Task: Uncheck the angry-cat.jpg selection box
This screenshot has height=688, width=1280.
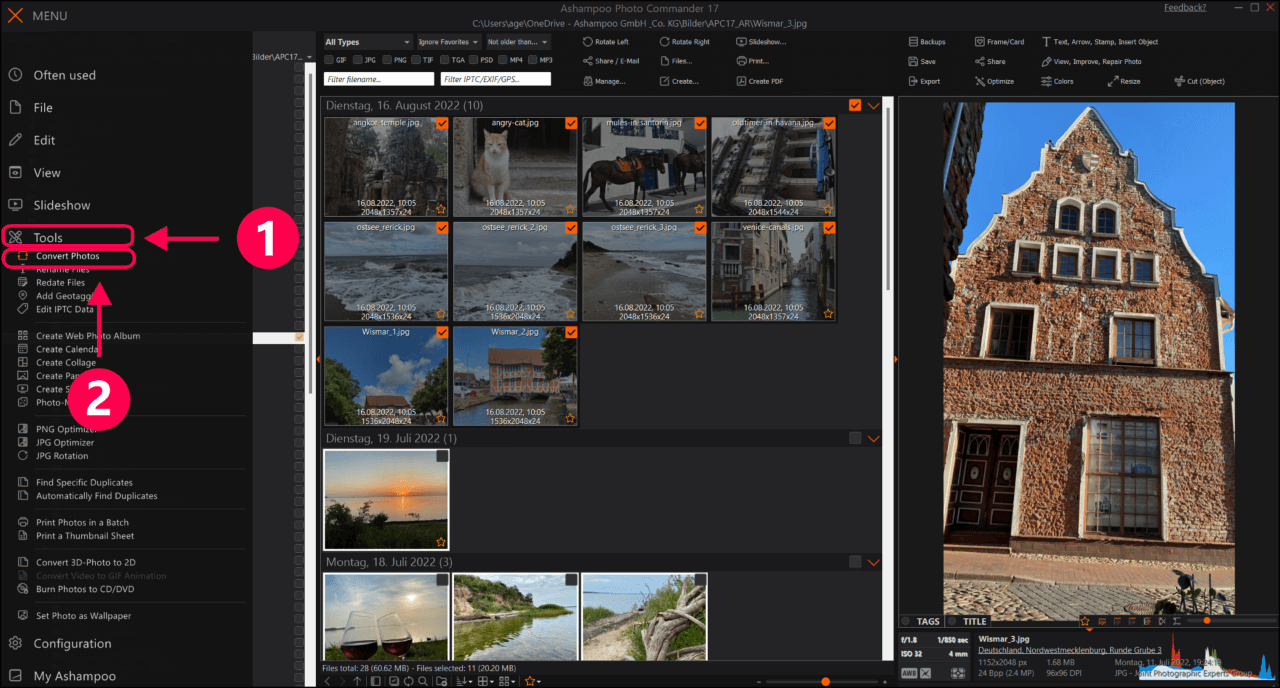Action: [x=571, y=123]
